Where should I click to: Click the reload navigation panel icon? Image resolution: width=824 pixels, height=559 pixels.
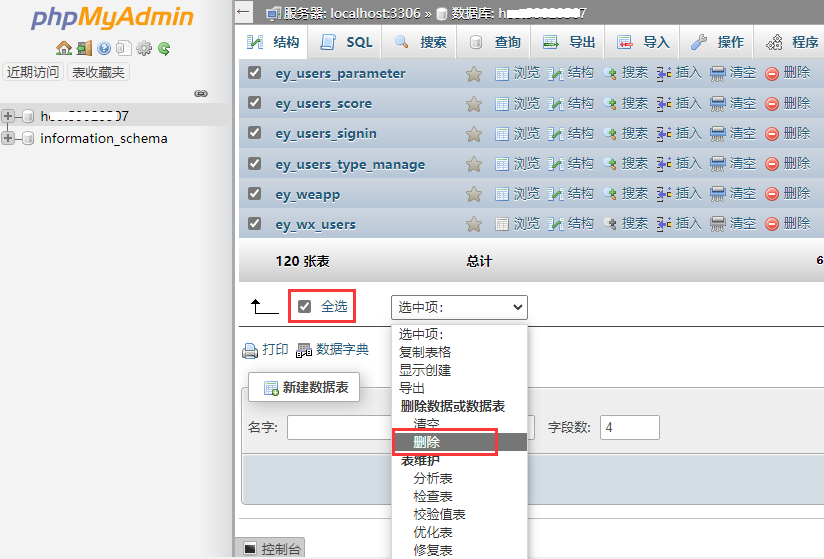[x=164, y=48]
